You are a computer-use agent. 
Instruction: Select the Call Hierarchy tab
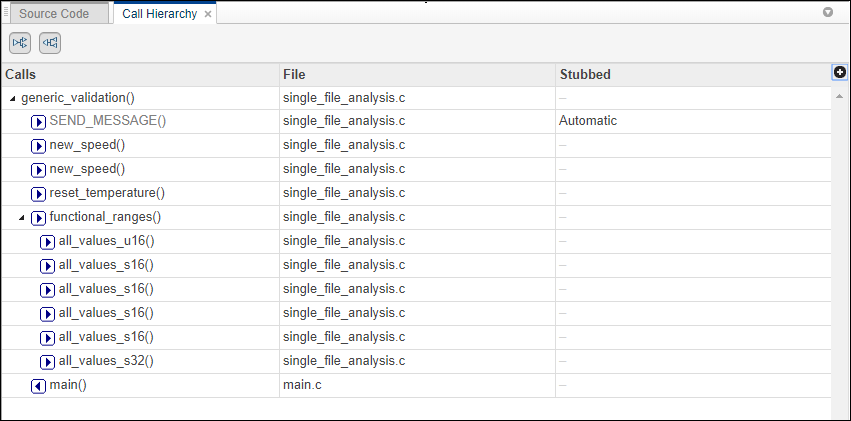point(159,14)
